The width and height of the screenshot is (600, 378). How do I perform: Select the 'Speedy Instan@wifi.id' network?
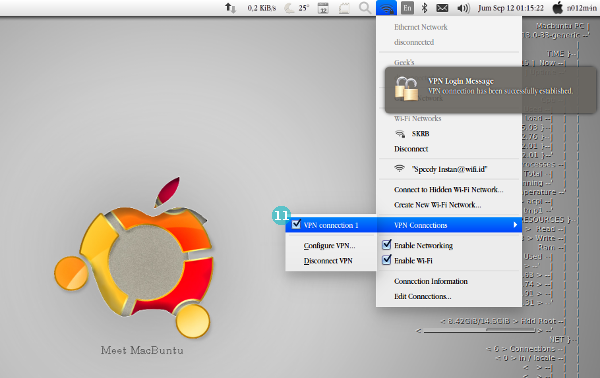pyautogui.click(x=449, y=169)
